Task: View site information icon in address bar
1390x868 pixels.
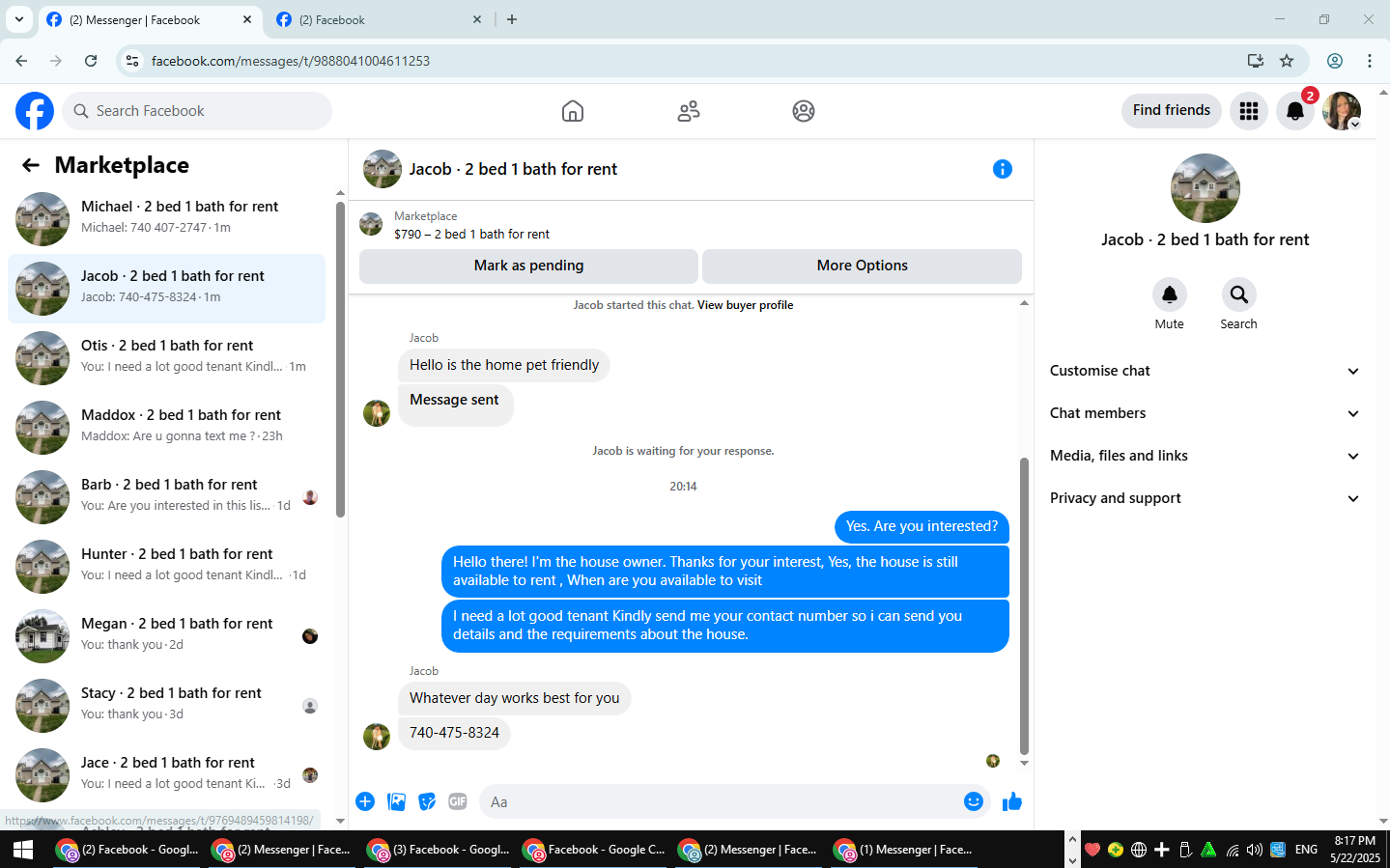Action: click(132, 61)
